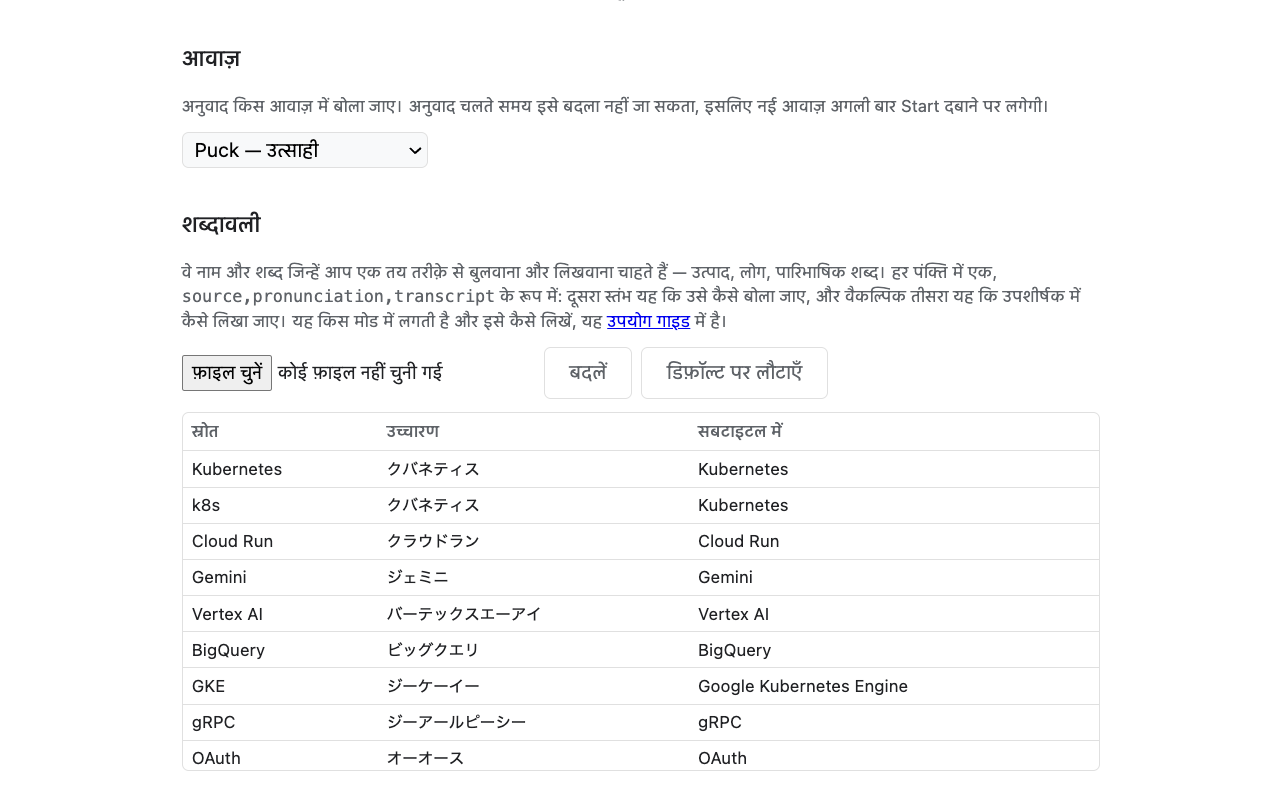The height and width of the screenshot is (800, 1280).
Task: Open the उपयोग गाइड link
Action: pyautogui.click(x=648, y=321)
